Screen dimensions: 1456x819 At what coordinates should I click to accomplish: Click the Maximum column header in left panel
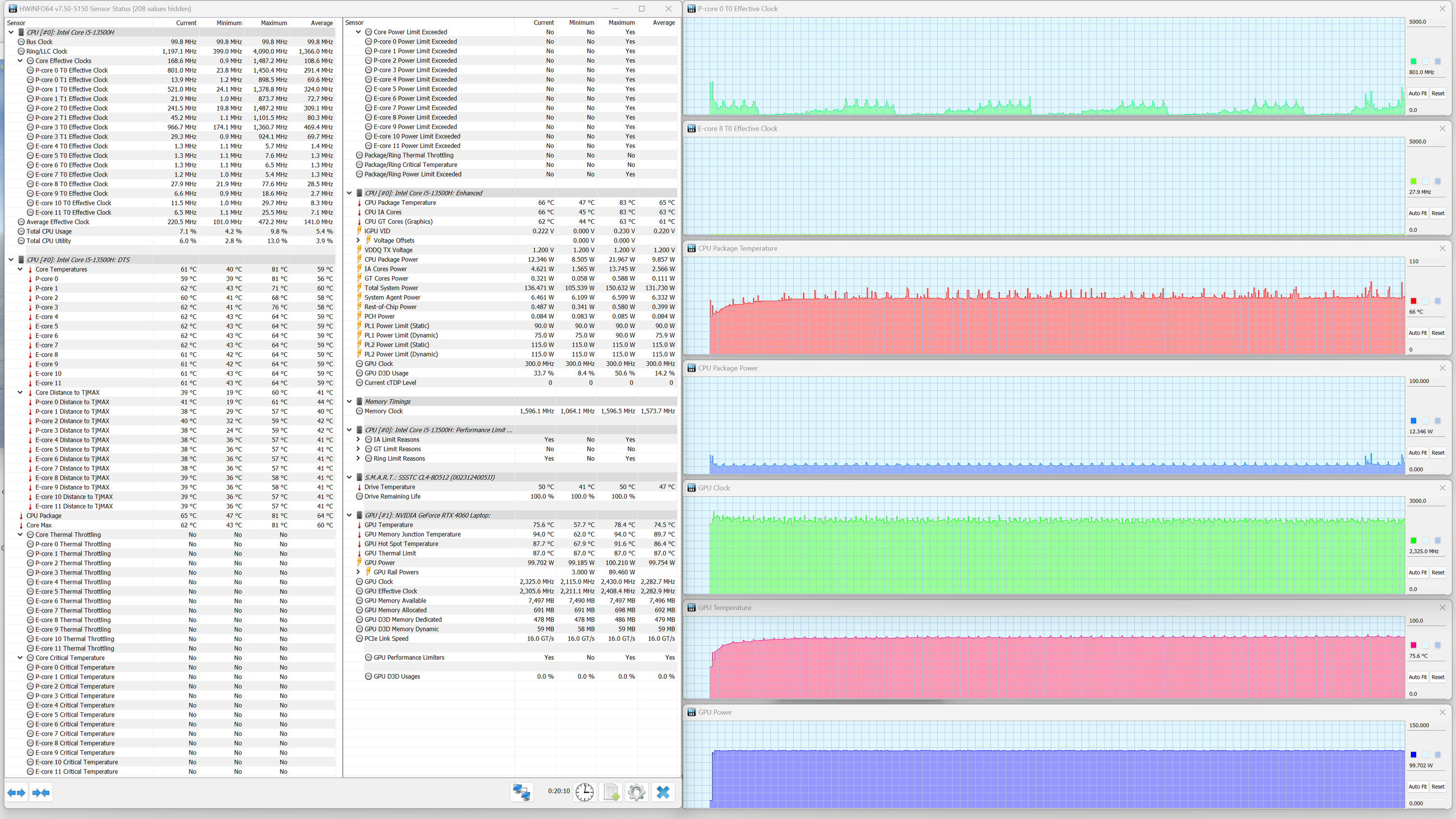tap(274, 23)
